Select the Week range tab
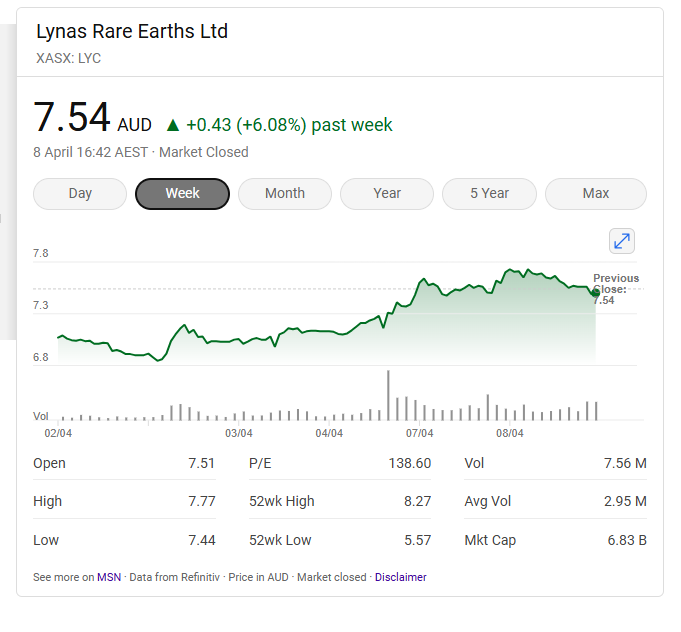This screenshot has width=681, height=632. pyautogui.click(x=182, y=194)
